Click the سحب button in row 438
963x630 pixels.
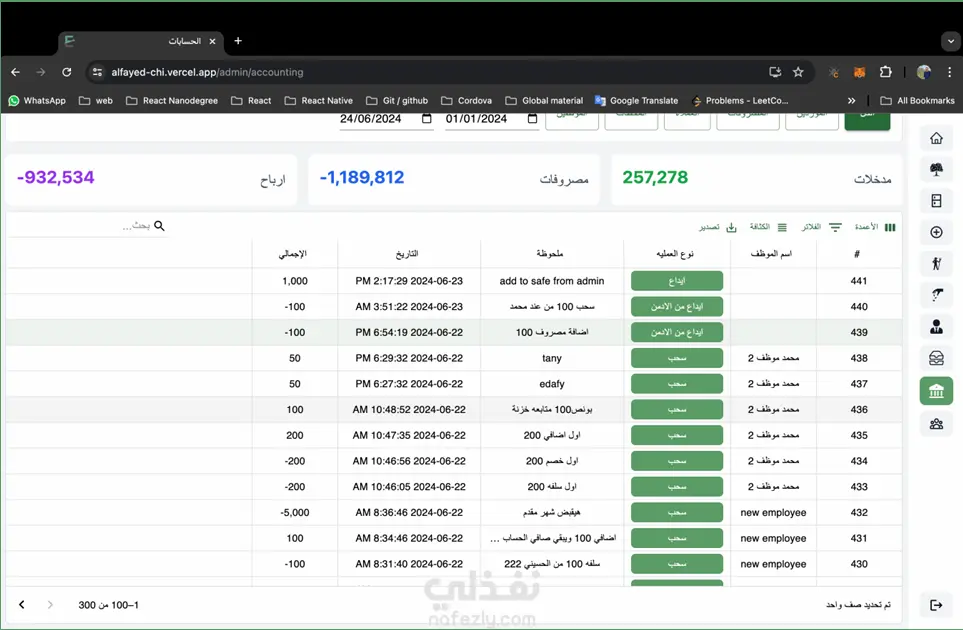(x=677, y=358)
